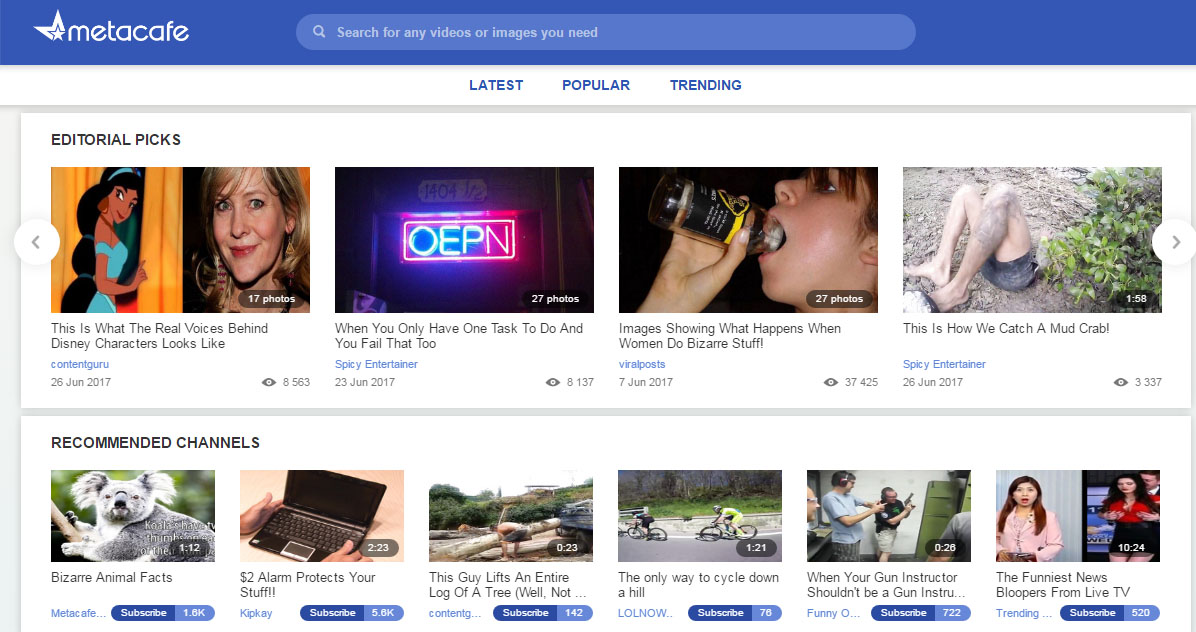1196x632 pixels.
Task: Click the right carousel navigation arrow
Action: [x=1174, y=241]
